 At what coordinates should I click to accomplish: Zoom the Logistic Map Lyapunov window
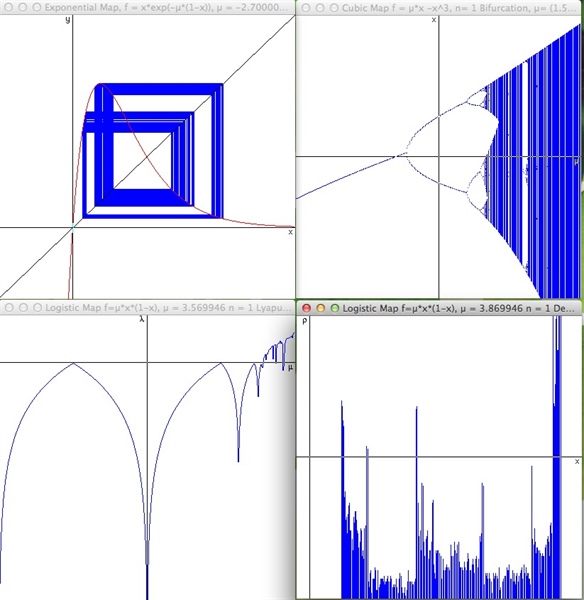38,308
